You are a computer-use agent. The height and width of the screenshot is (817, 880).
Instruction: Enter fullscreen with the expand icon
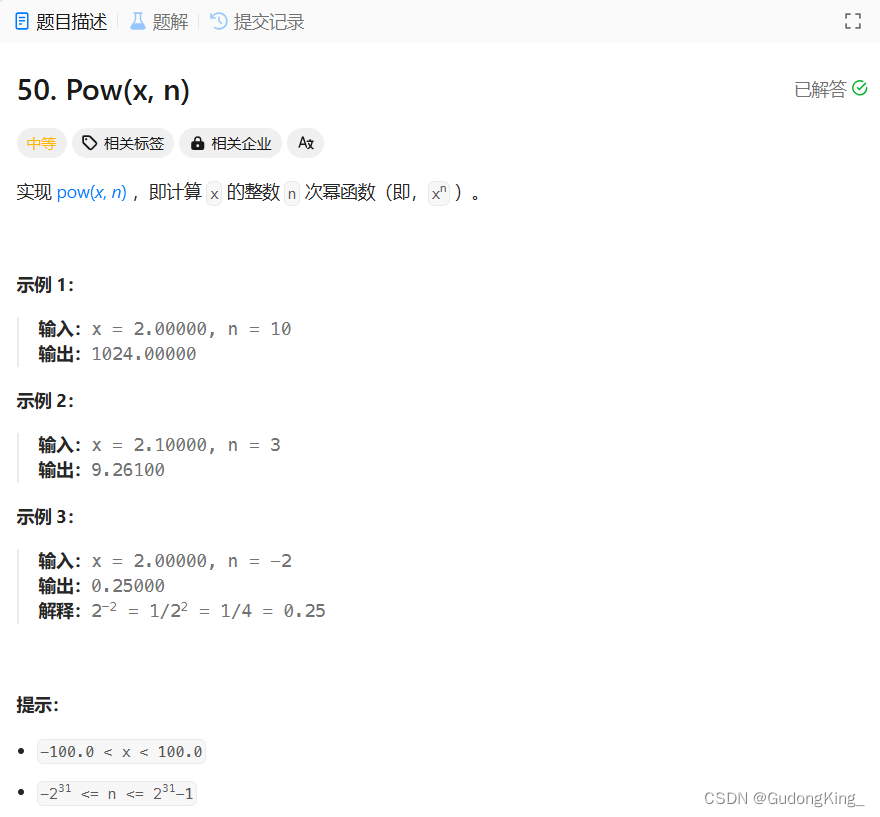point(852,20)
